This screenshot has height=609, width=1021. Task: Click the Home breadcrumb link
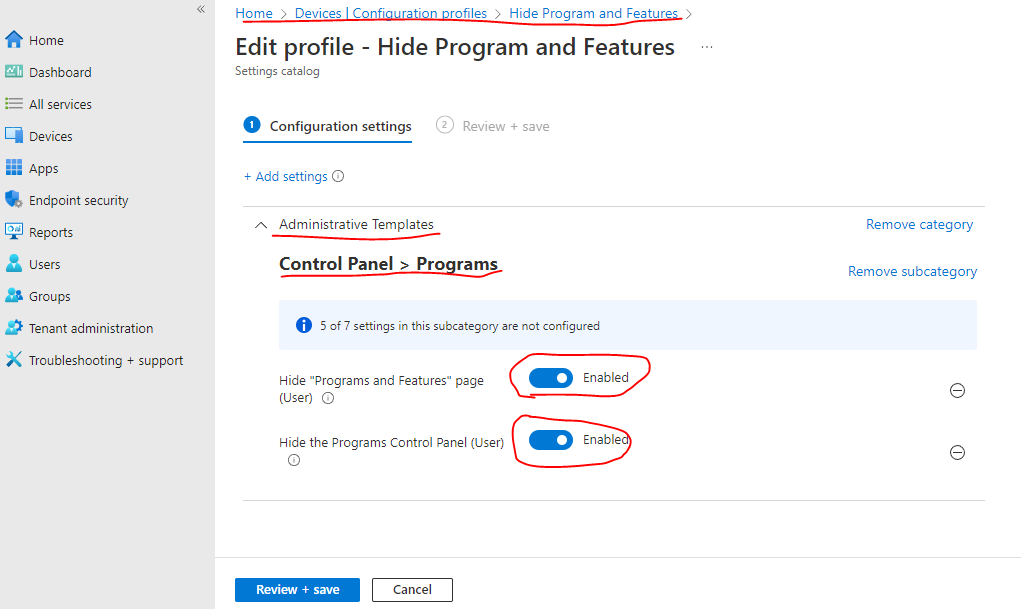(x=254, y=13)
